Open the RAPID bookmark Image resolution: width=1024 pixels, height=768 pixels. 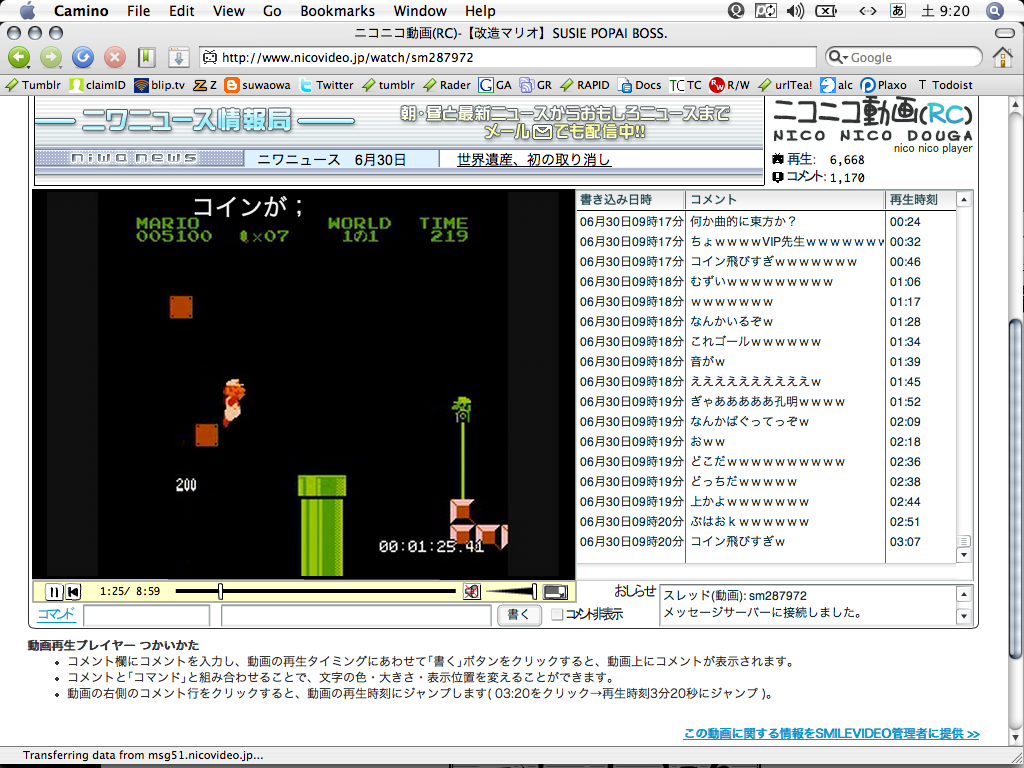[x=585, y=85]
